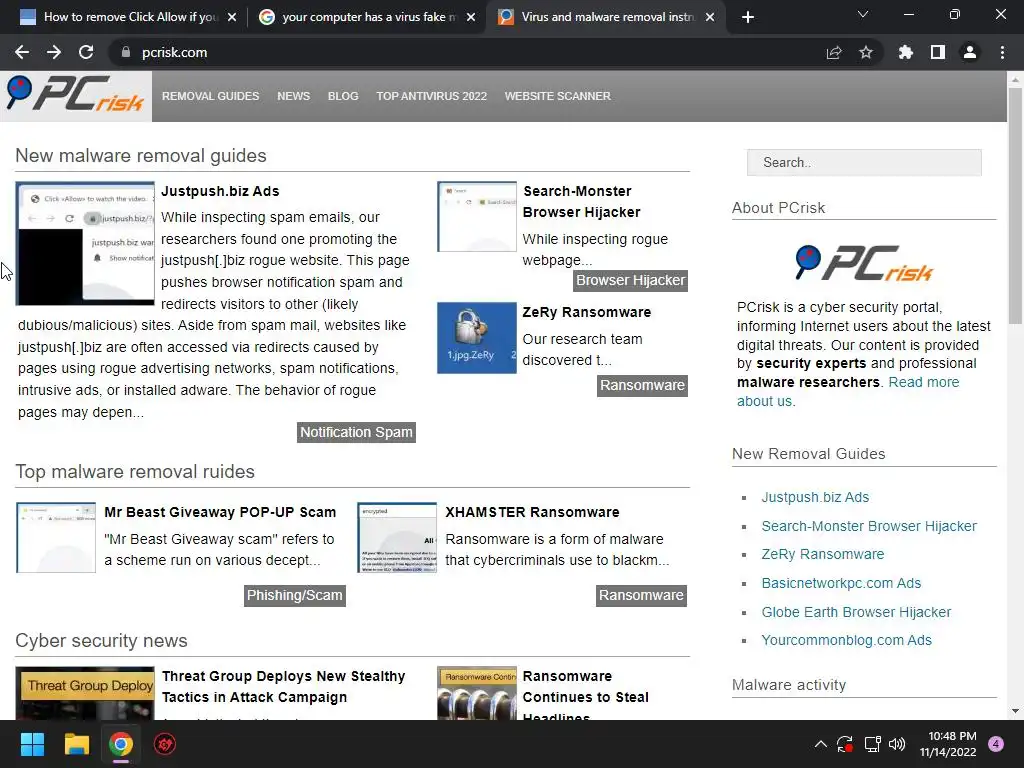Open Mr Beast Giveaway thumbnail

(x=56, y=537)
